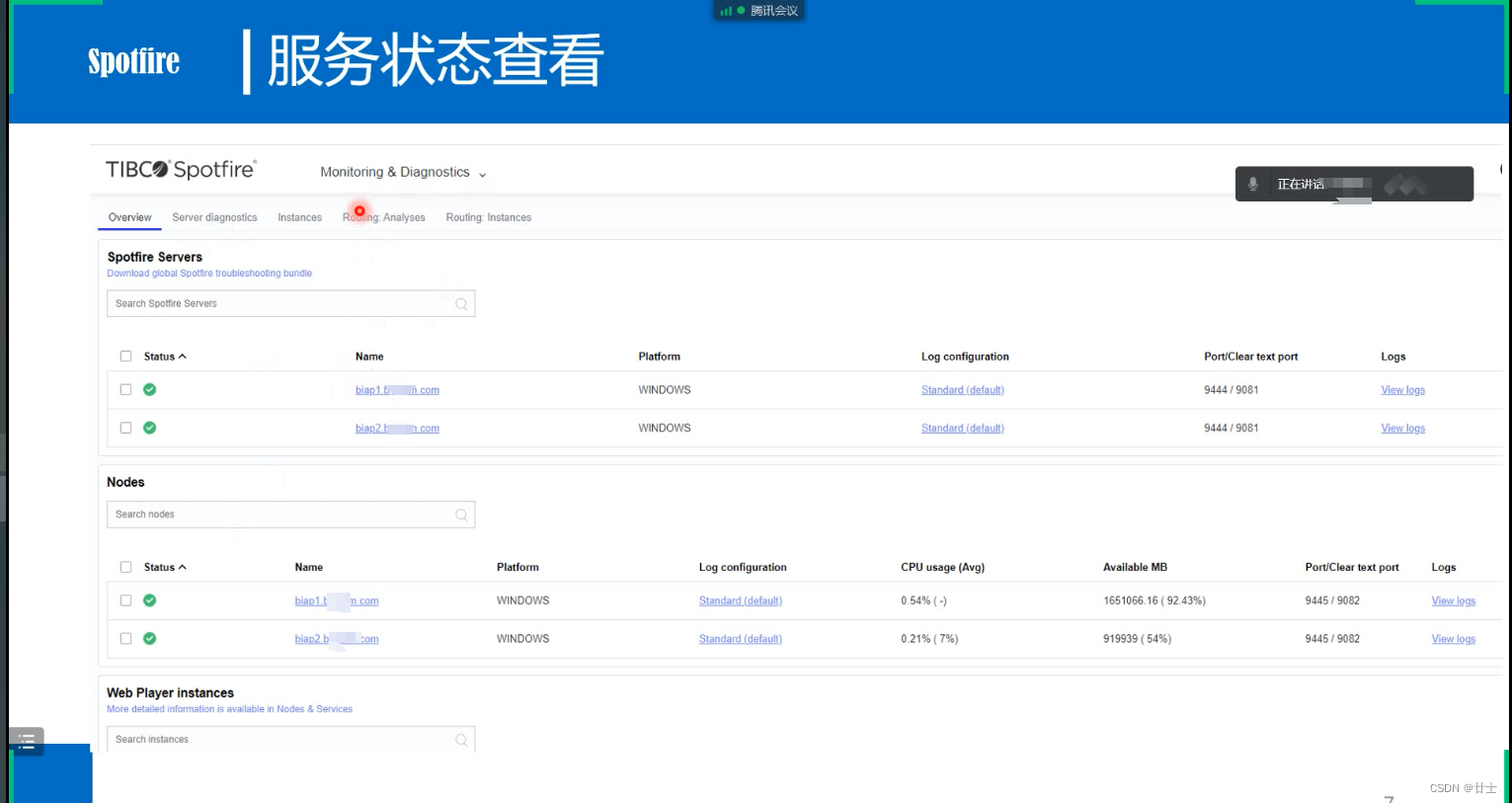Click Log configuration header in Servers table

coord(965,357)
